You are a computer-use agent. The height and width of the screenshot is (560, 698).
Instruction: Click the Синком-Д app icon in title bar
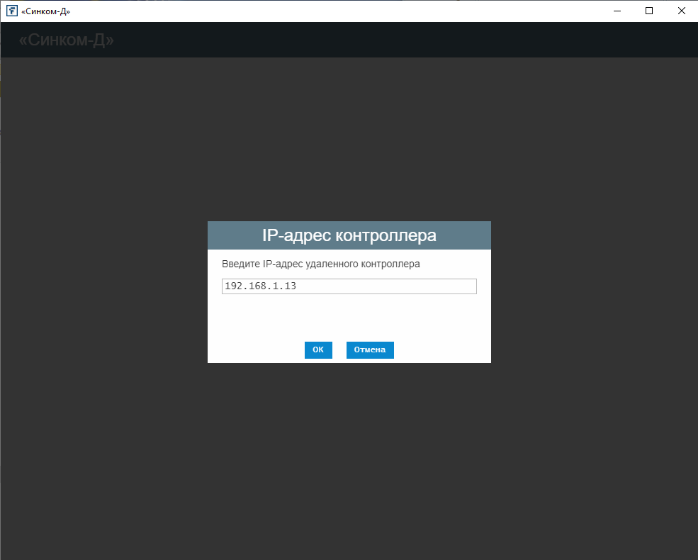12,11
